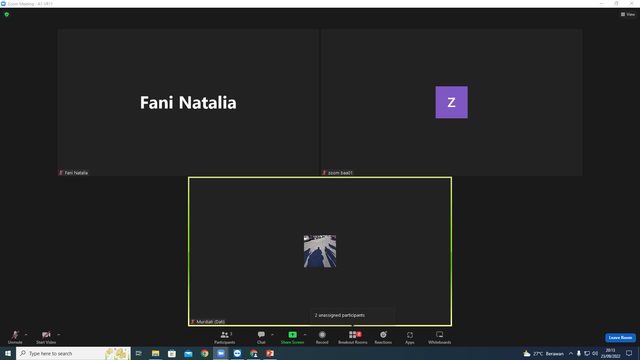Expand video options arrow beside Start Video
Viewport: 640px width, 360px height.
[x=58, y=335]
